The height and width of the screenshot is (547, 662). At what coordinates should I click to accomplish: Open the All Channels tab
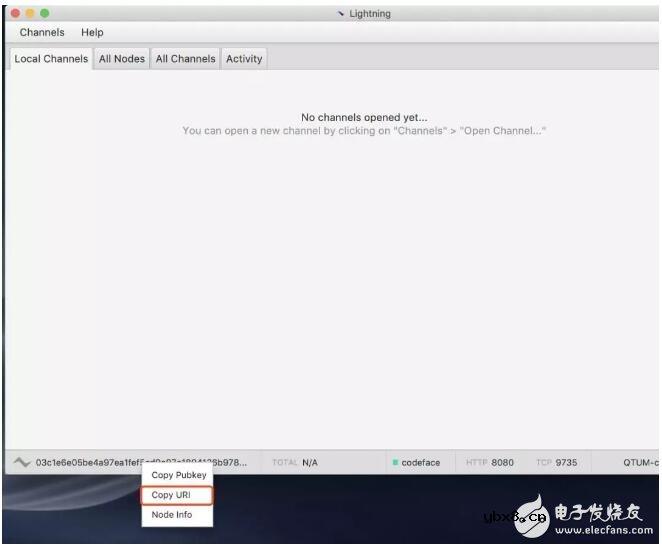(185, 59)
